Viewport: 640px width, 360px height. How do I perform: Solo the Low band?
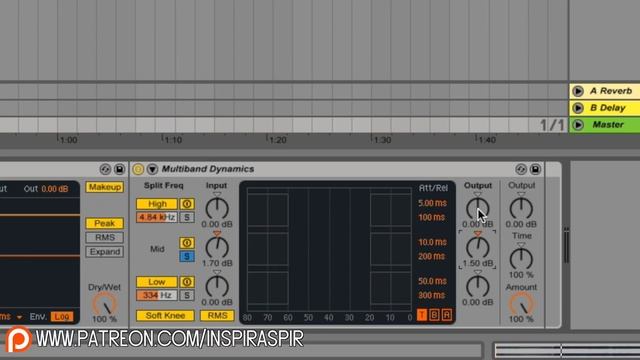coord(187,295)
